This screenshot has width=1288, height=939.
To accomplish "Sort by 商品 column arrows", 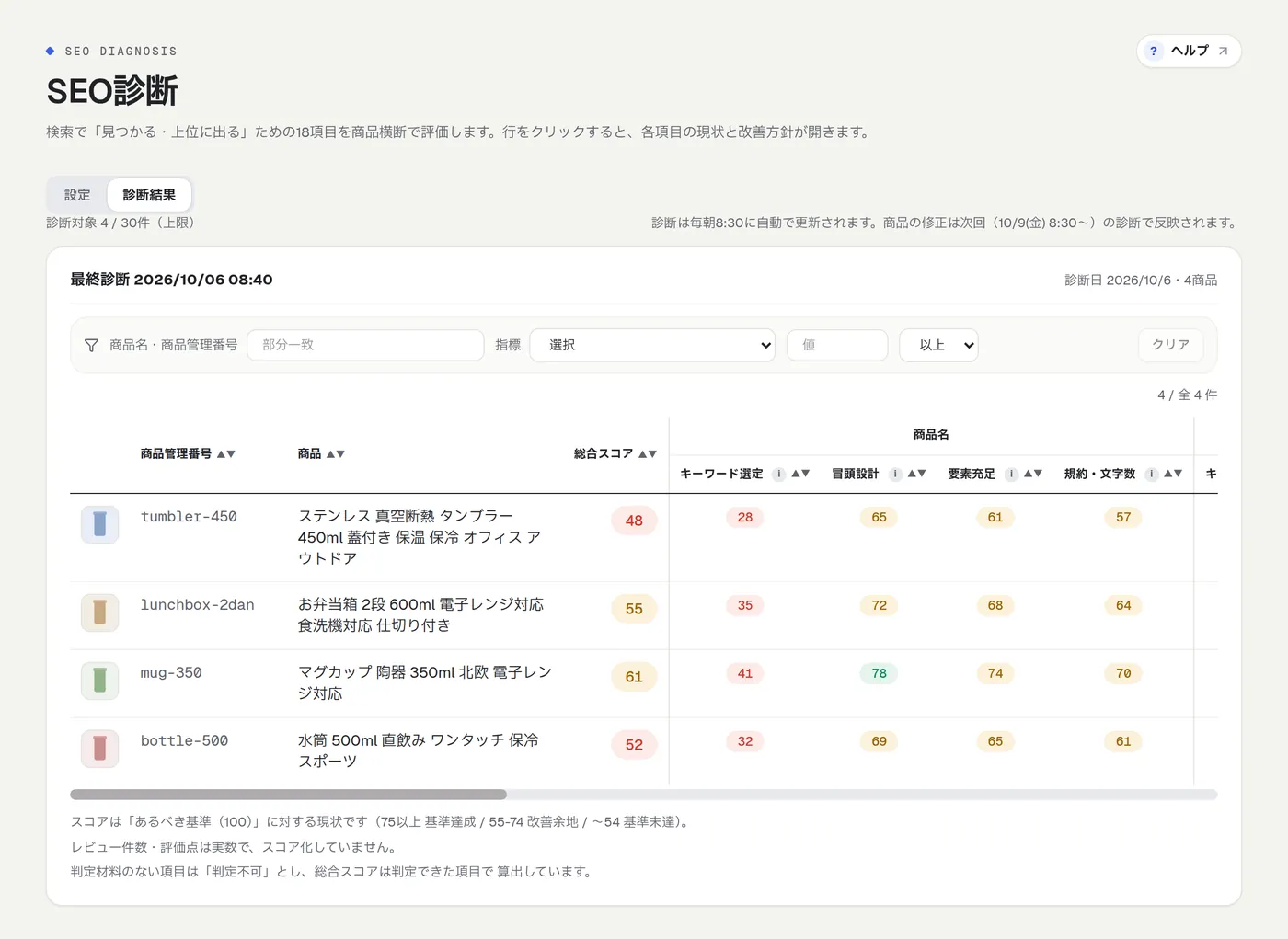I will click(336, 453).
